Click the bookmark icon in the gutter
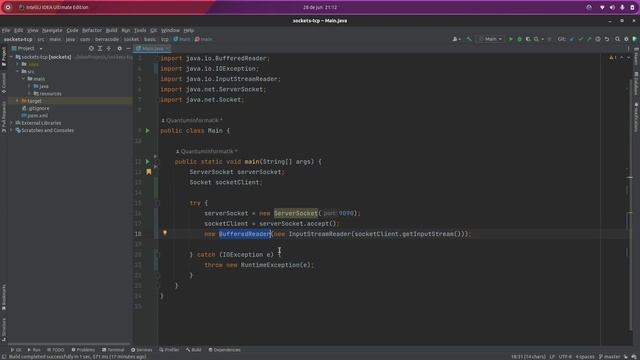 [x=149, y=172]
